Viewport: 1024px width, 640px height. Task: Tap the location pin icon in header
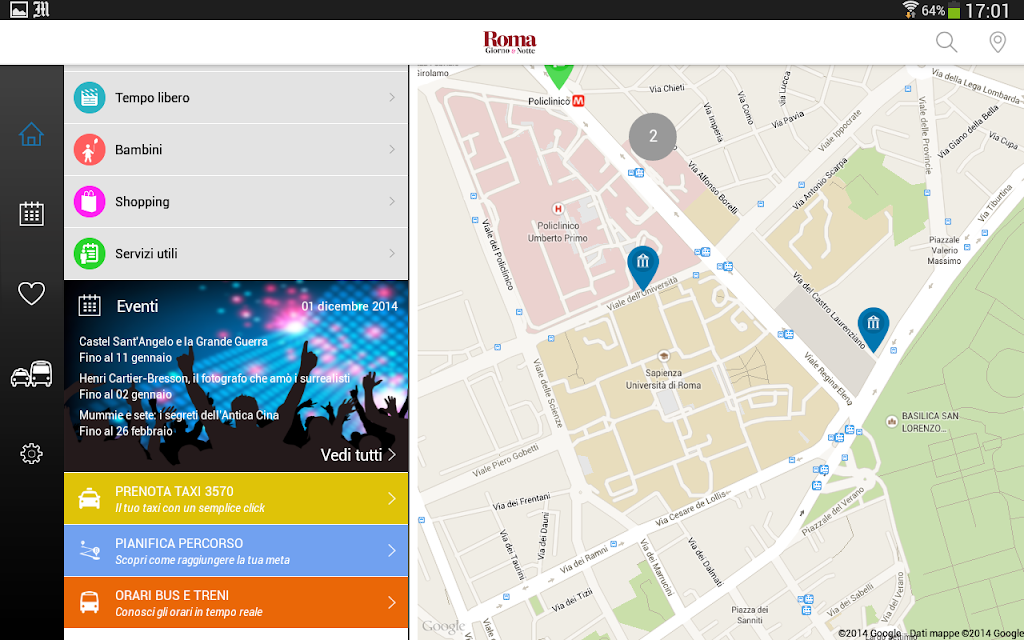[997, 42]
